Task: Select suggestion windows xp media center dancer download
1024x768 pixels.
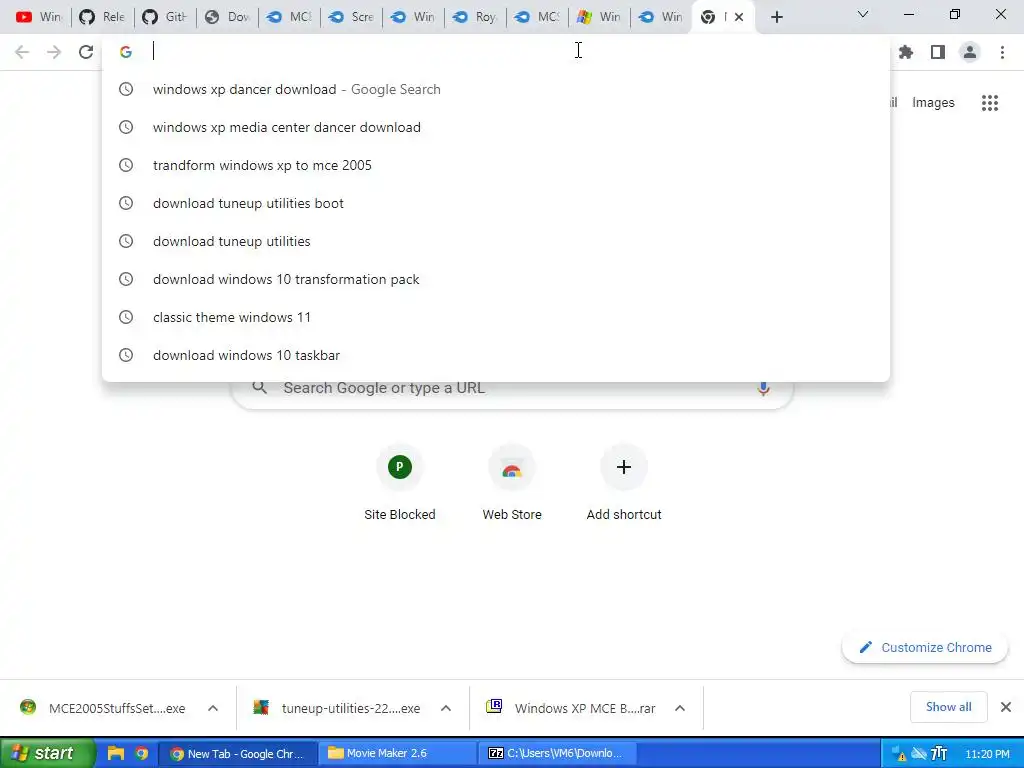Action: pyautogui.click(x=496, y=127)
